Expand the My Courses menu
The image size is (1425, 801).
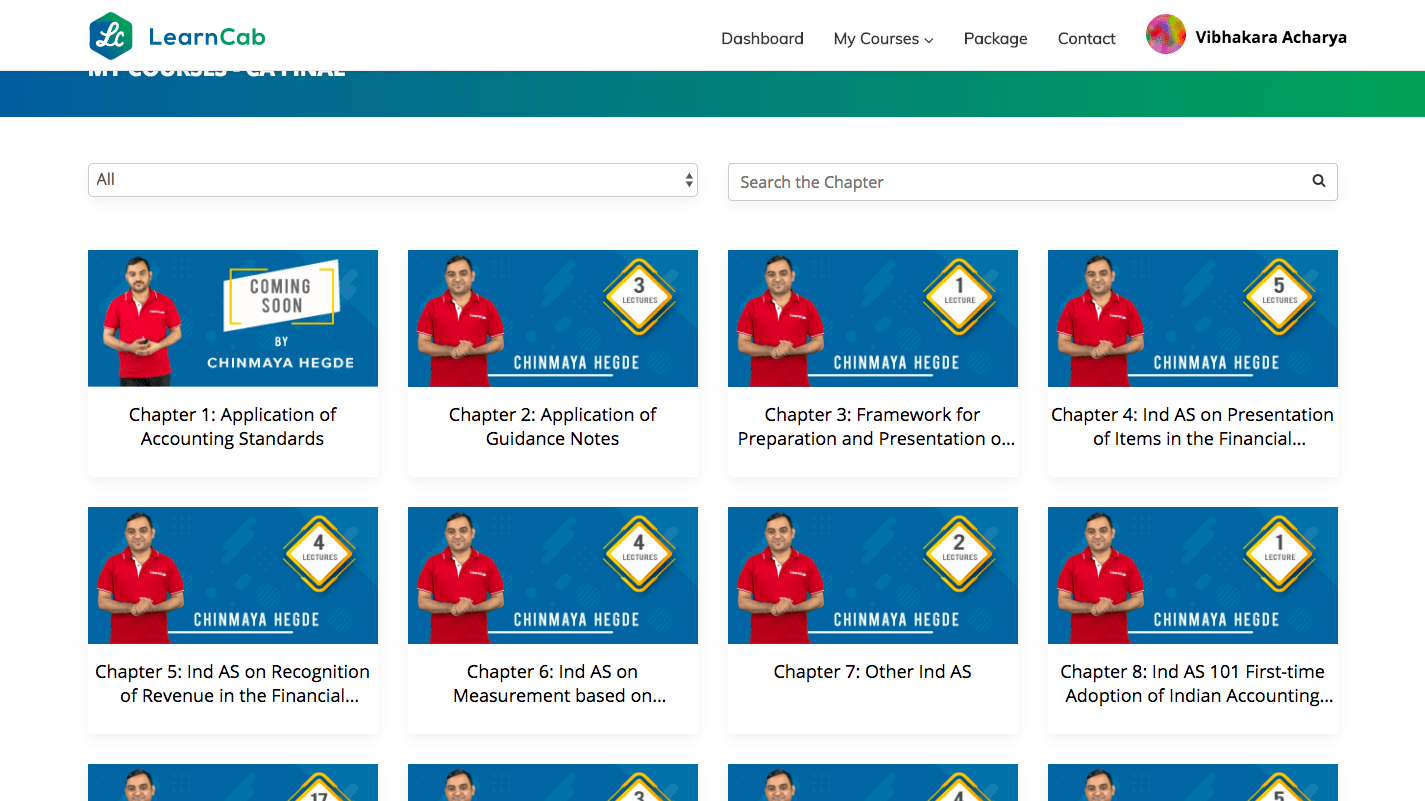click(883, 39)
